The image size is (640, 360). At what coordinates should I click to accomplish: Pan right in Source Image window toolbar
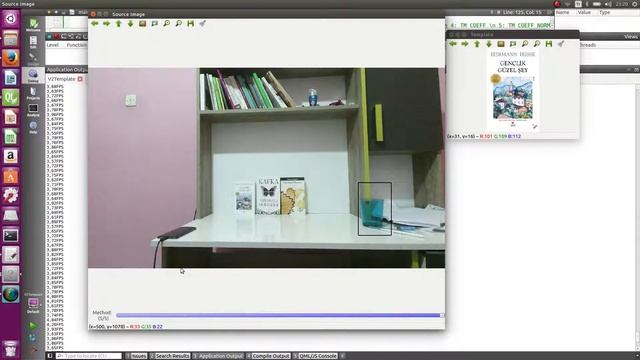tap(107, 24)
